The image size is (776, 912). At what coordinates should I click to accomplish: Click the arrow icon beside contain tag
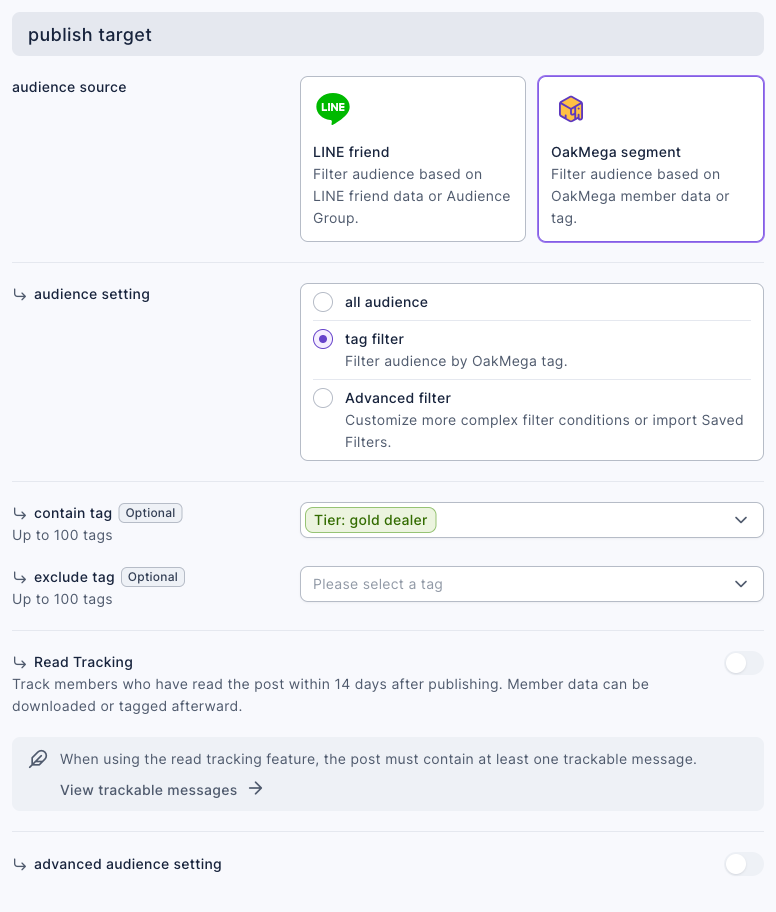click(x=20, y=514)
